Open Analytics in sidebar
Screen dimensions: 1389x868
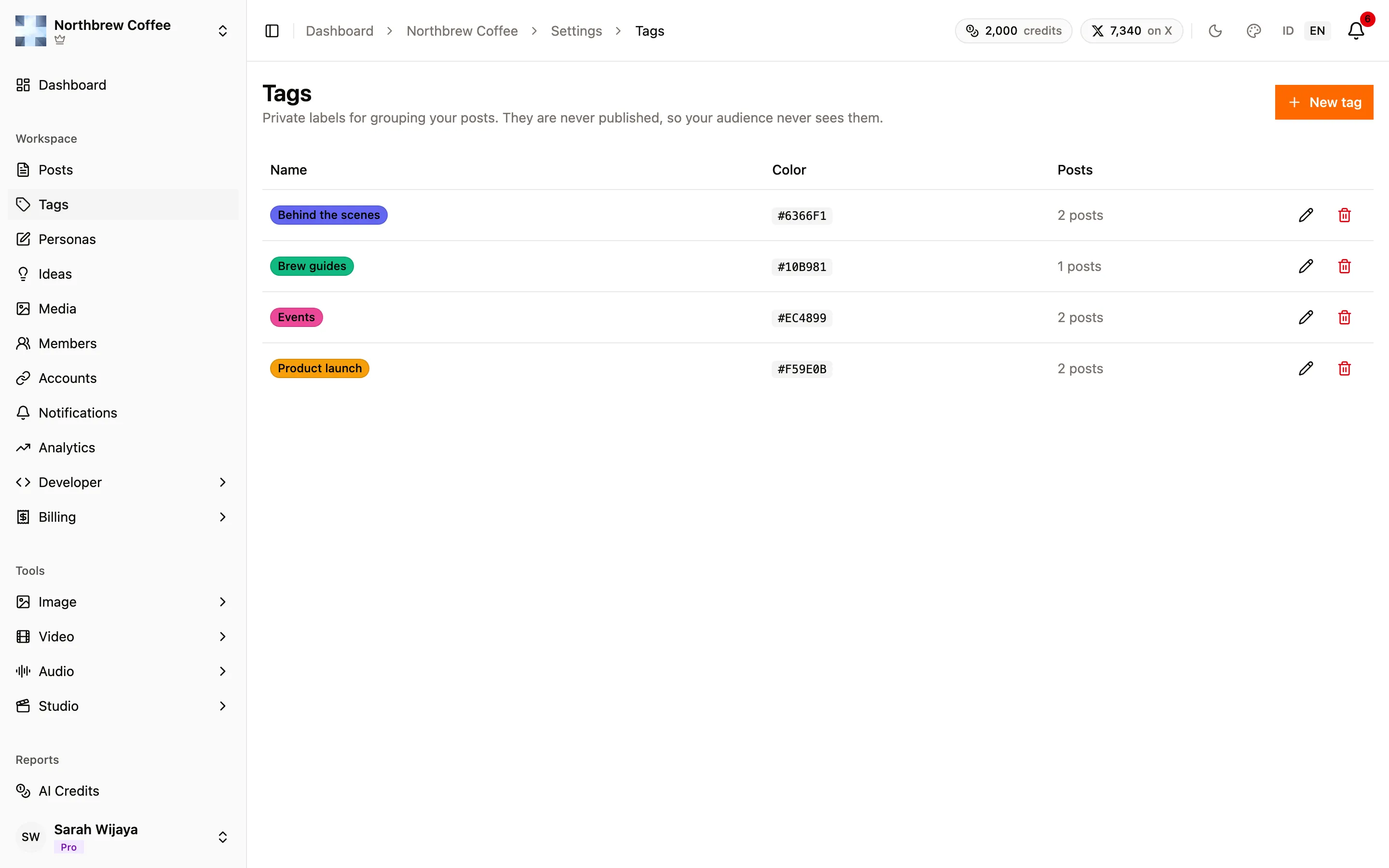tap(123, 448)
